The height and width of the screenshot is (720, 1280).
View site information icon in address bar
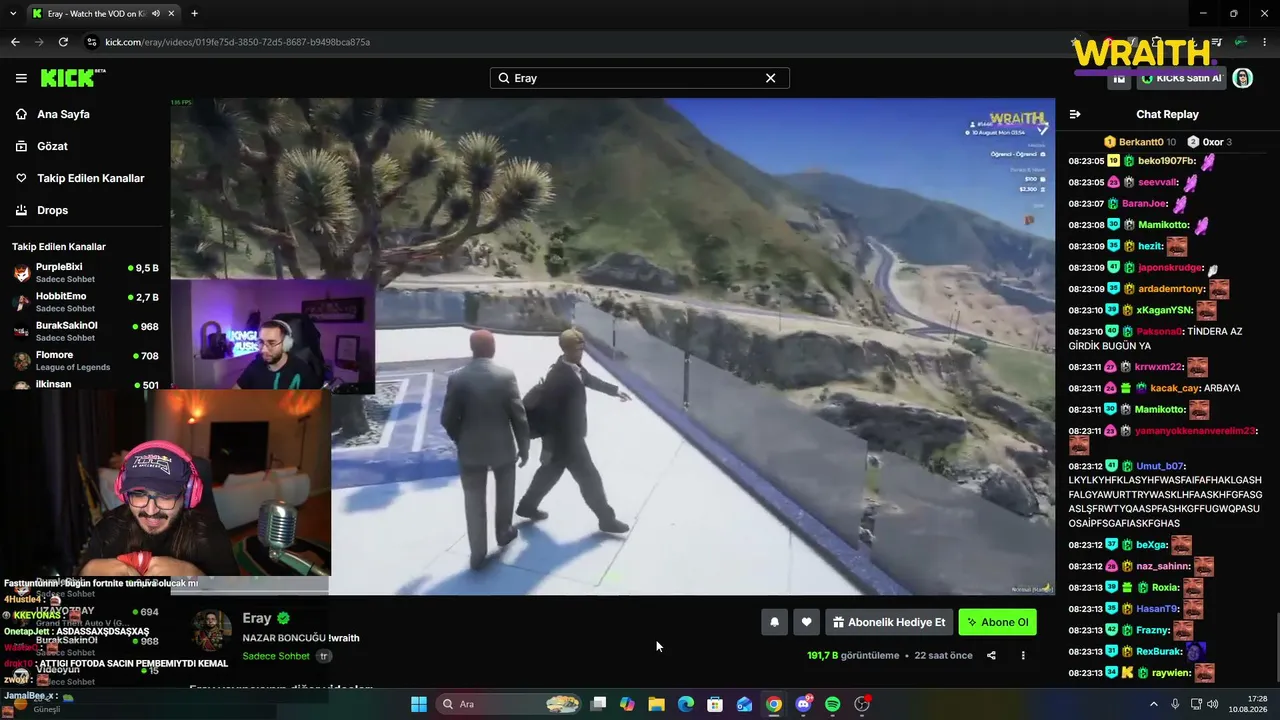(92, 42)
